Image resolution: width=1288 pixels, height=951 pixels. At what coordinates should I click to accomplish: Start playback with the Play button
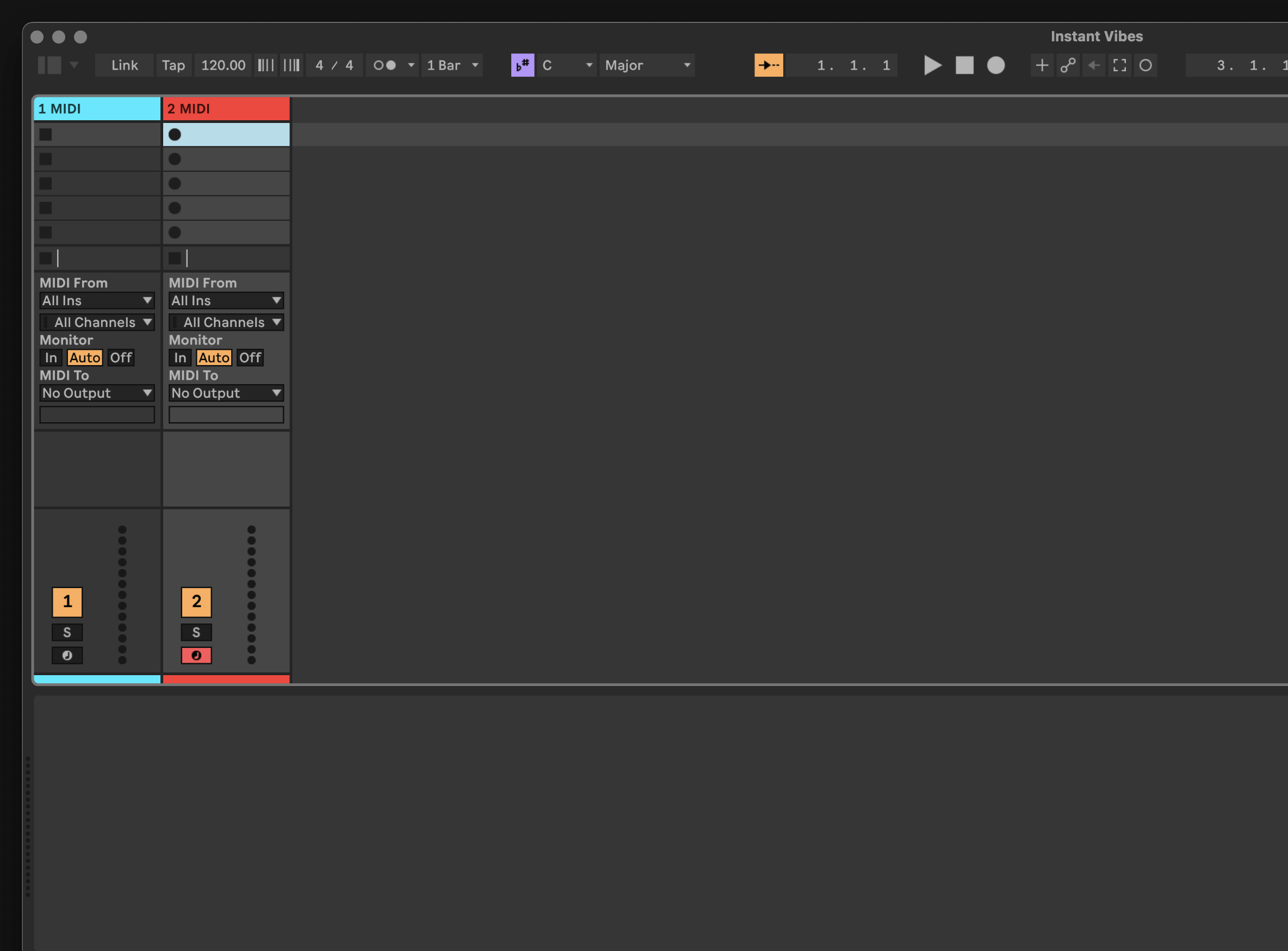coord(932,65)
